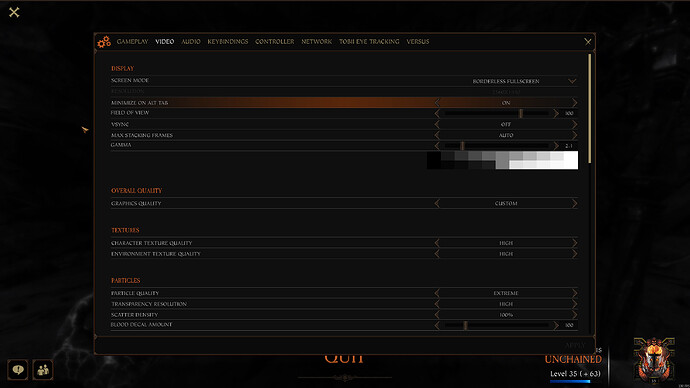Click the Quit menu entry behind the dialog
The height and width of the screenshot is (388, 690).
[344, 359]
